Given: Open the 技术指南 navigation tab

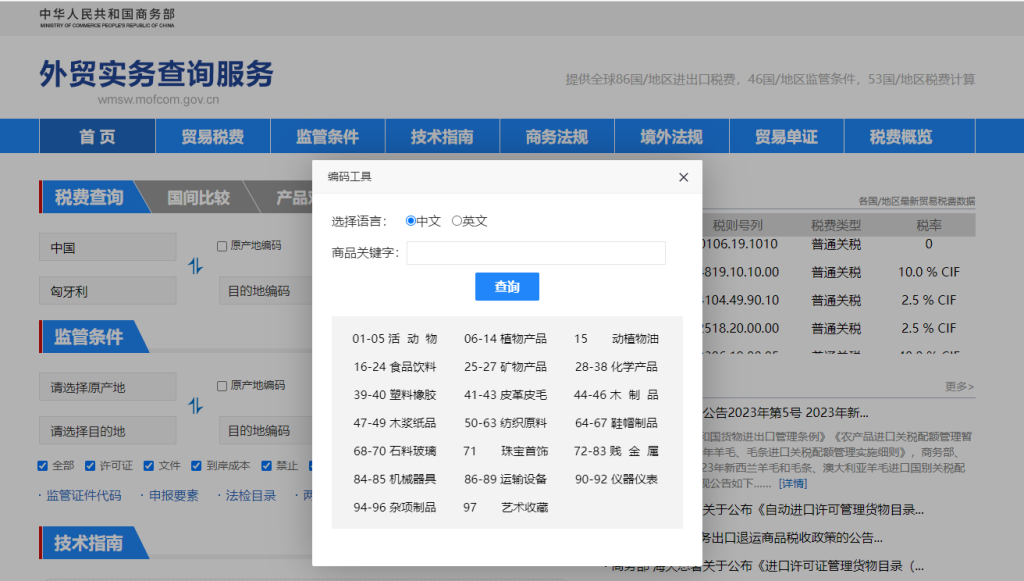Looking at the screenshot, I should coord(442,136).
